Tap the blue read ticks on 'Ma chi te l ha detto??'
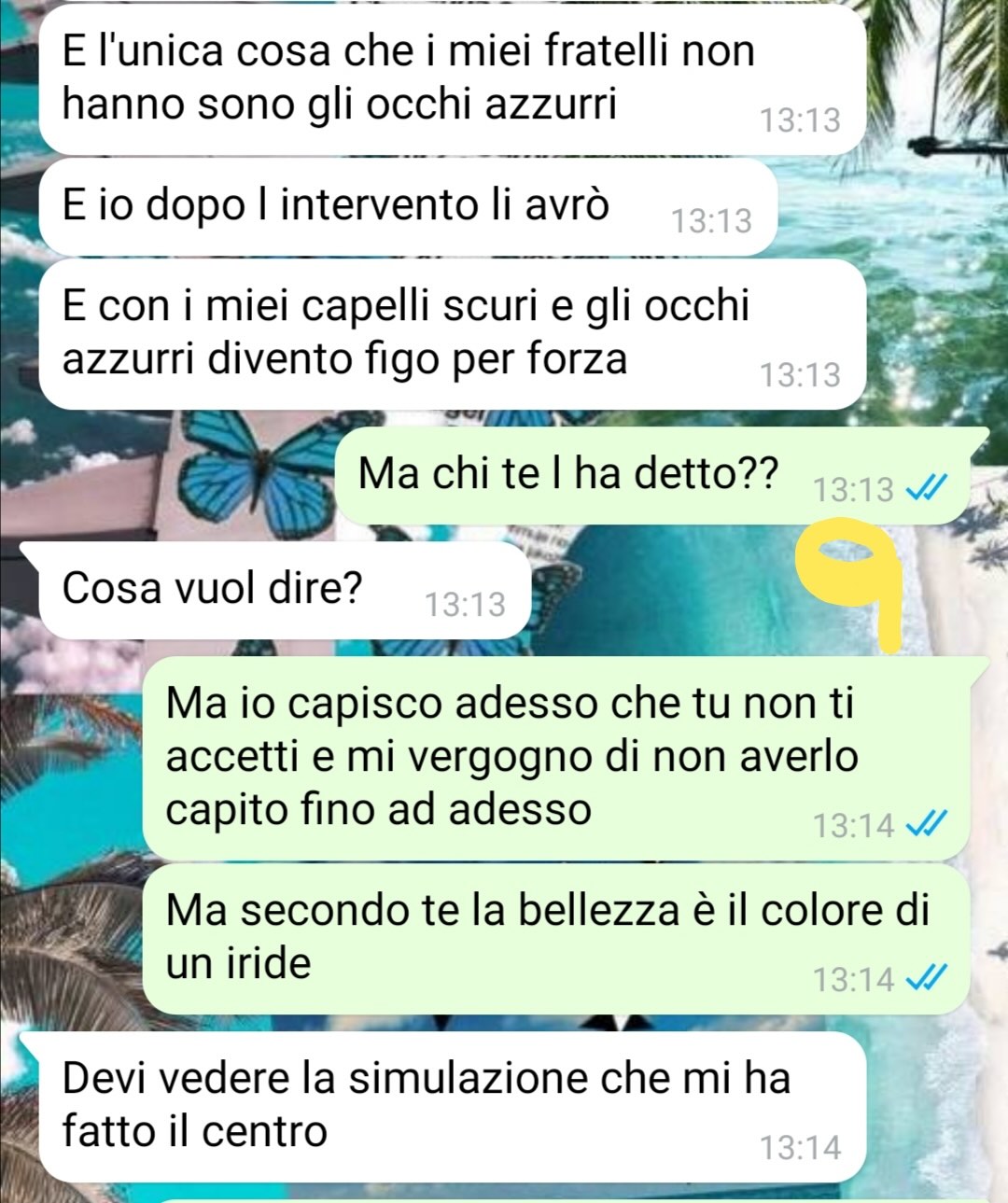Screen dimensions: 1008x1203 point(928,488)
